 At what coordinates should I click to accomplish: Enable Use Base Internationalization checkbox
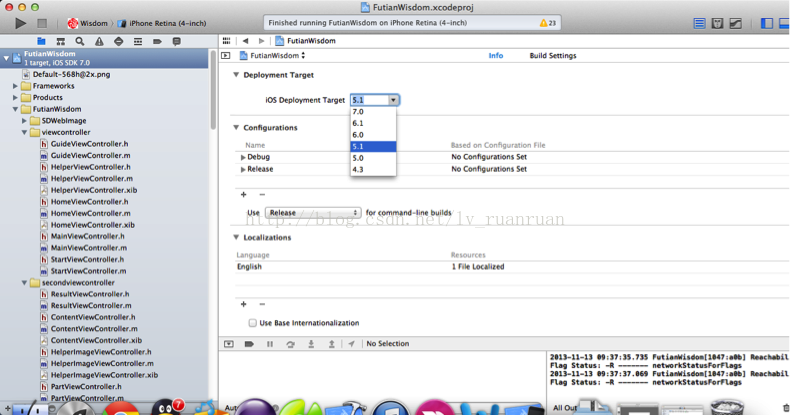tap(252, 323)
